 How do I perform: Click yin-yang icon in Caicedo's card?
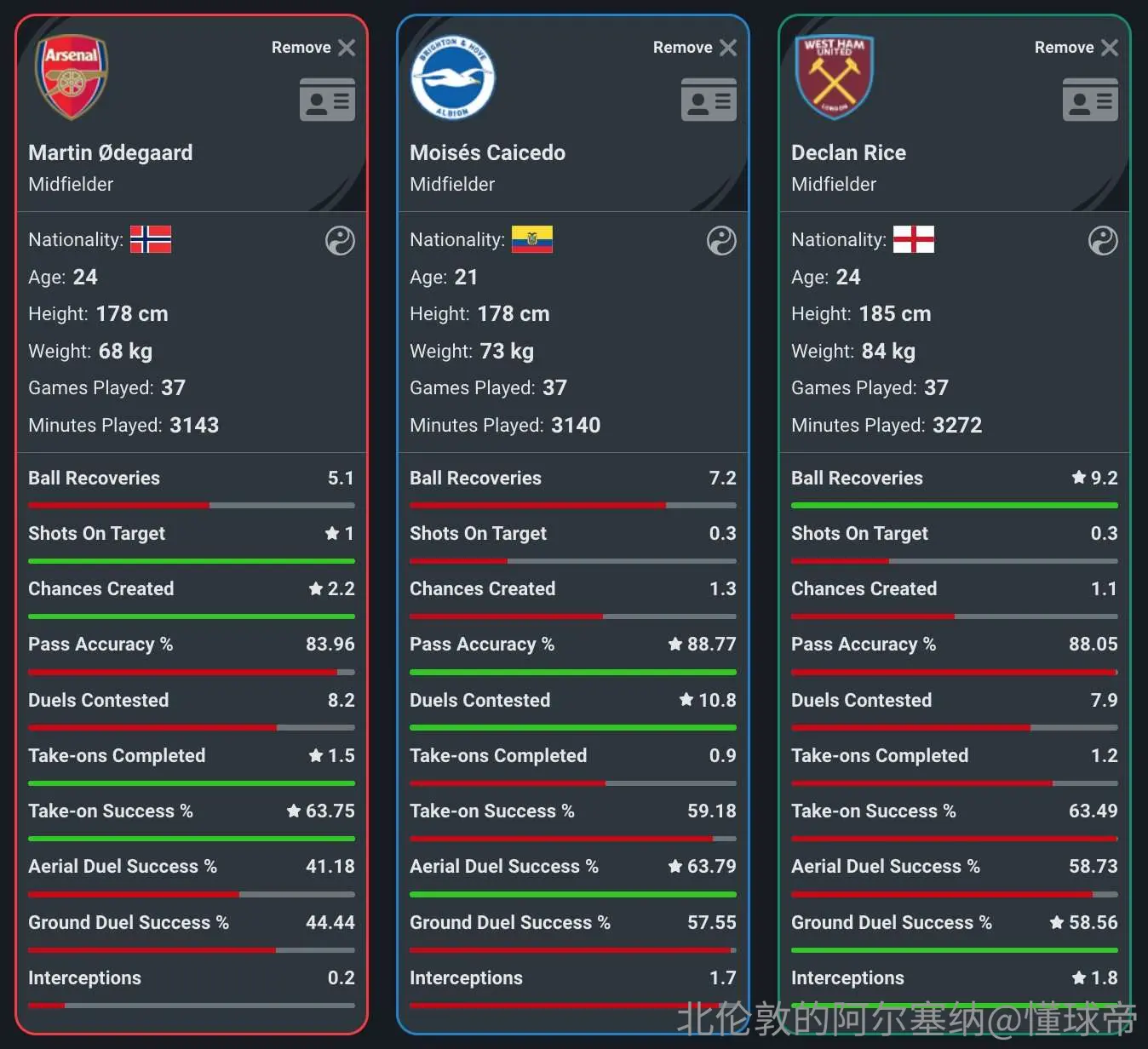click(x=721, y=241)
